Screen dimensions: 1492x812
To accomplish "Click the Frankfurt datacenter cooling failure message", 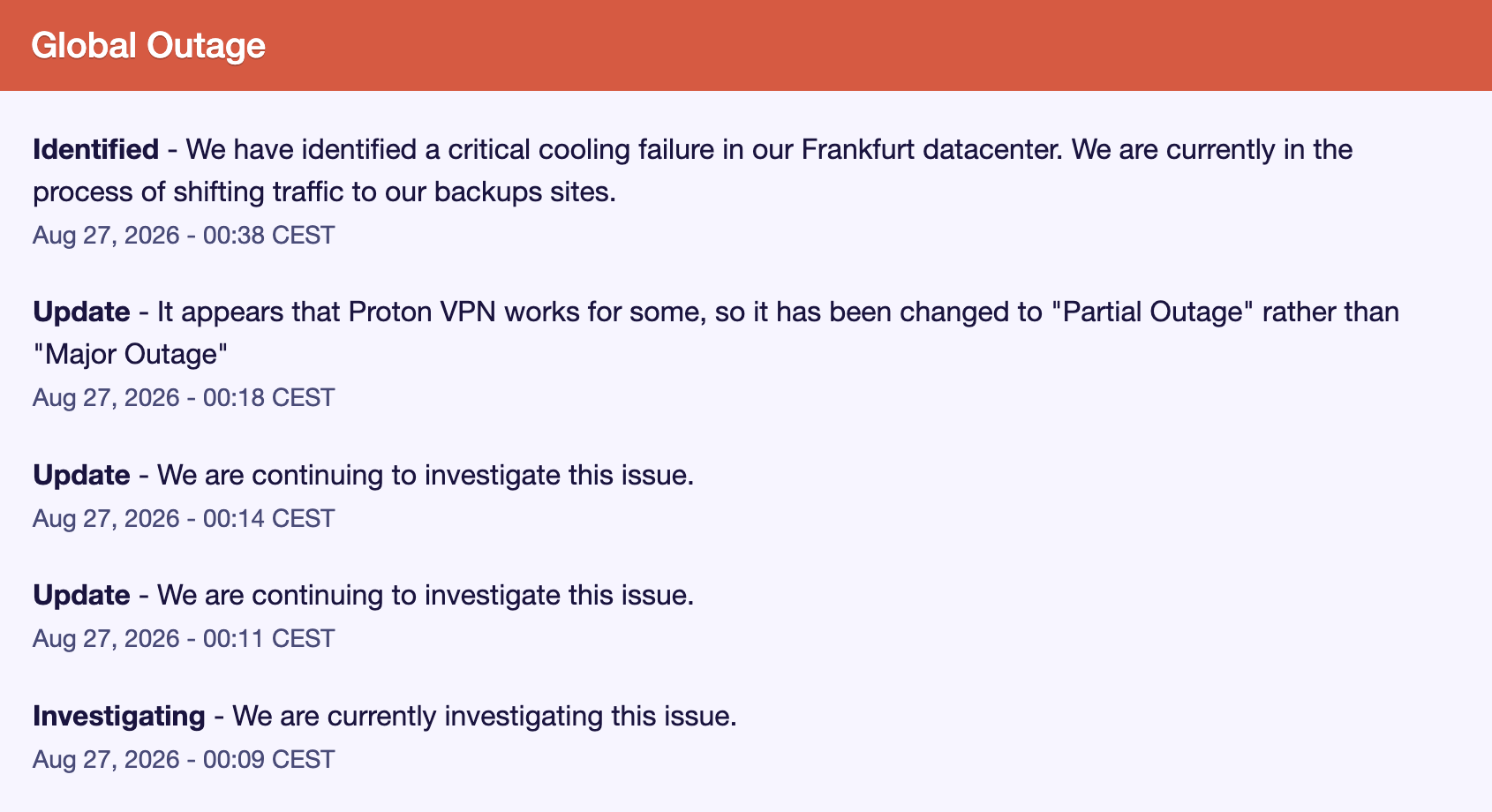I will (x=693, y=170).
